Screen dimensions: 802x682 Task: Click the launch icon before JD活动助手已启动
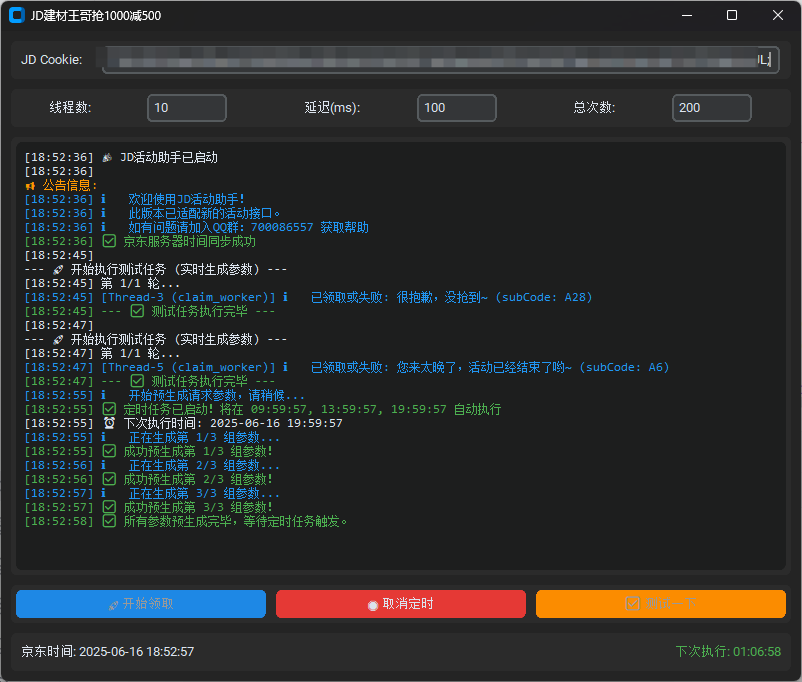point(108,157)
